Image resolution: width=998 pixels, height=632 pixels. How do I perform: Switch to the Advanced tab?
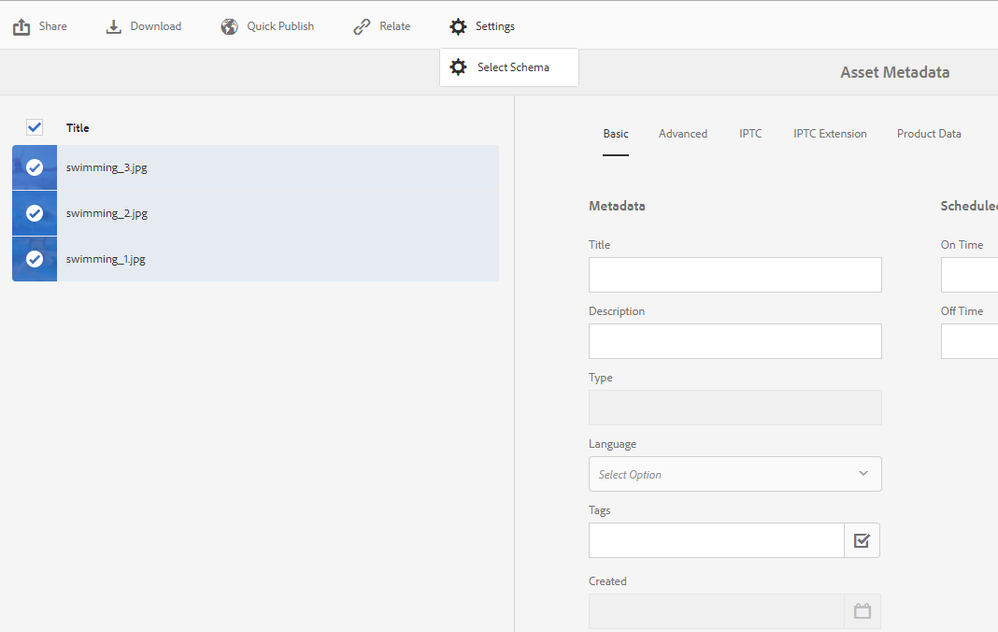coord(683,134)
